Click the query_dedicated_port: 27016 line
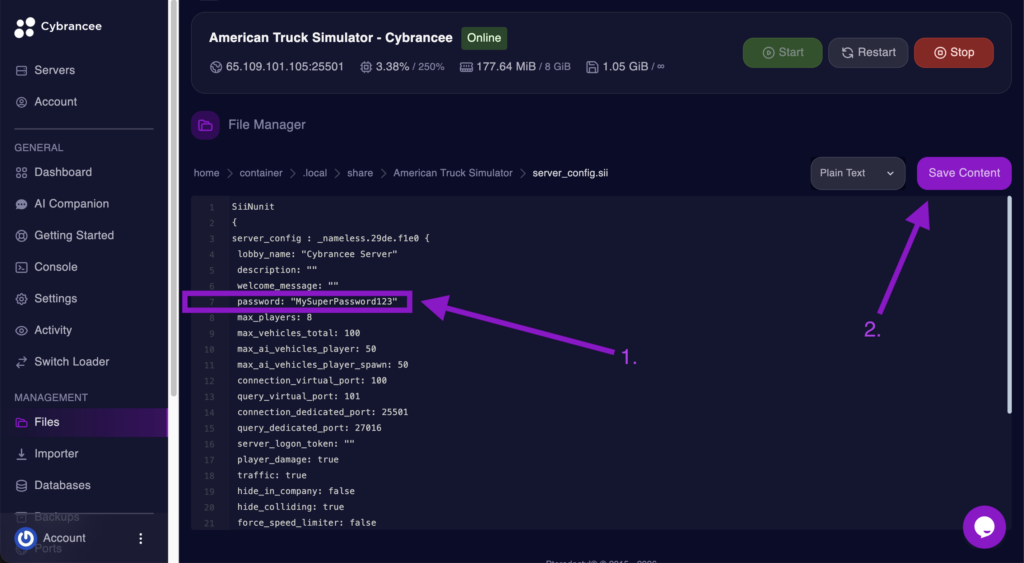Viewport: 1024px width, 563px height. [309, 428]
